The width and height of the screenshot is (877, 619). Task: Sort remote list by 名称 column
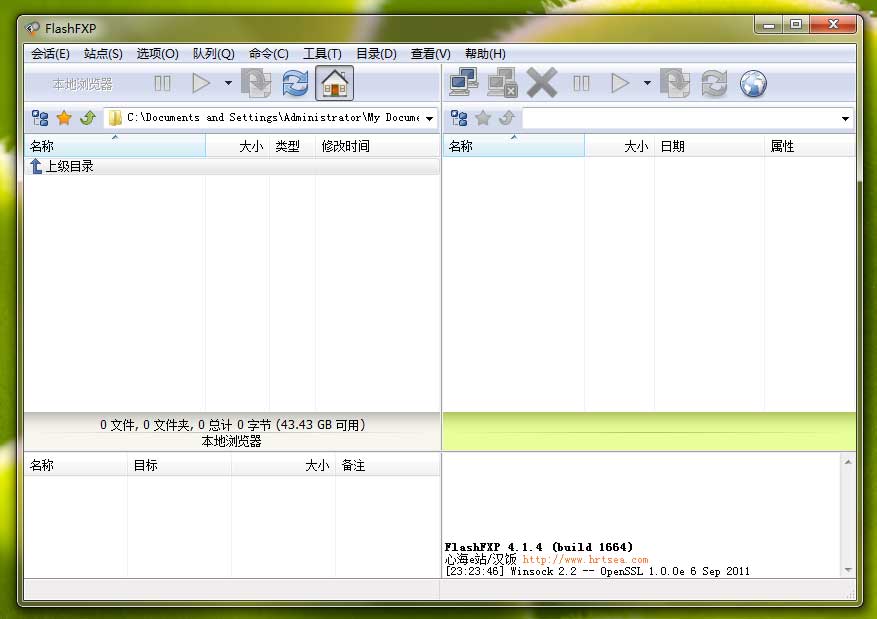(513, 146)
